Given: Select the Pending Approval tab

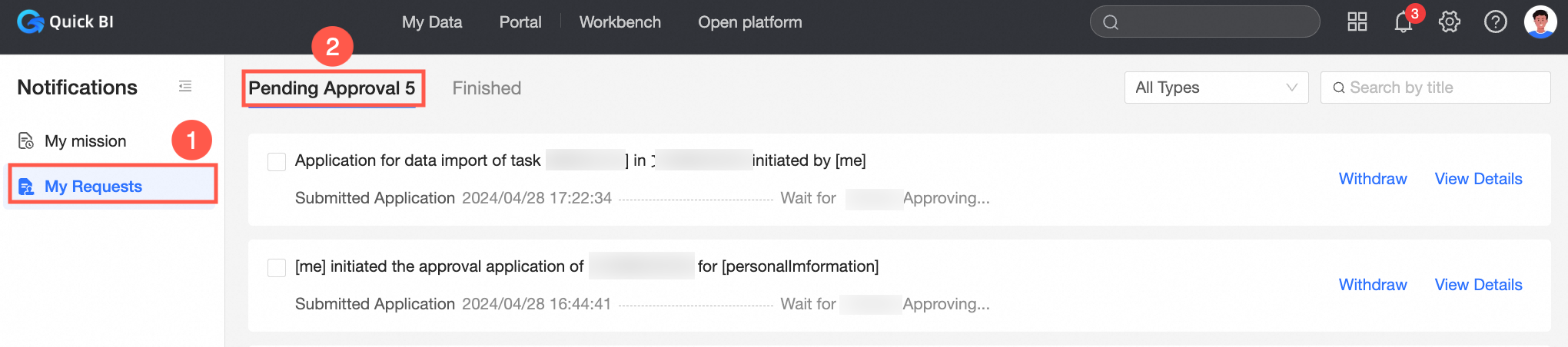Looking at the screenshot, I should tap(332, 88).
